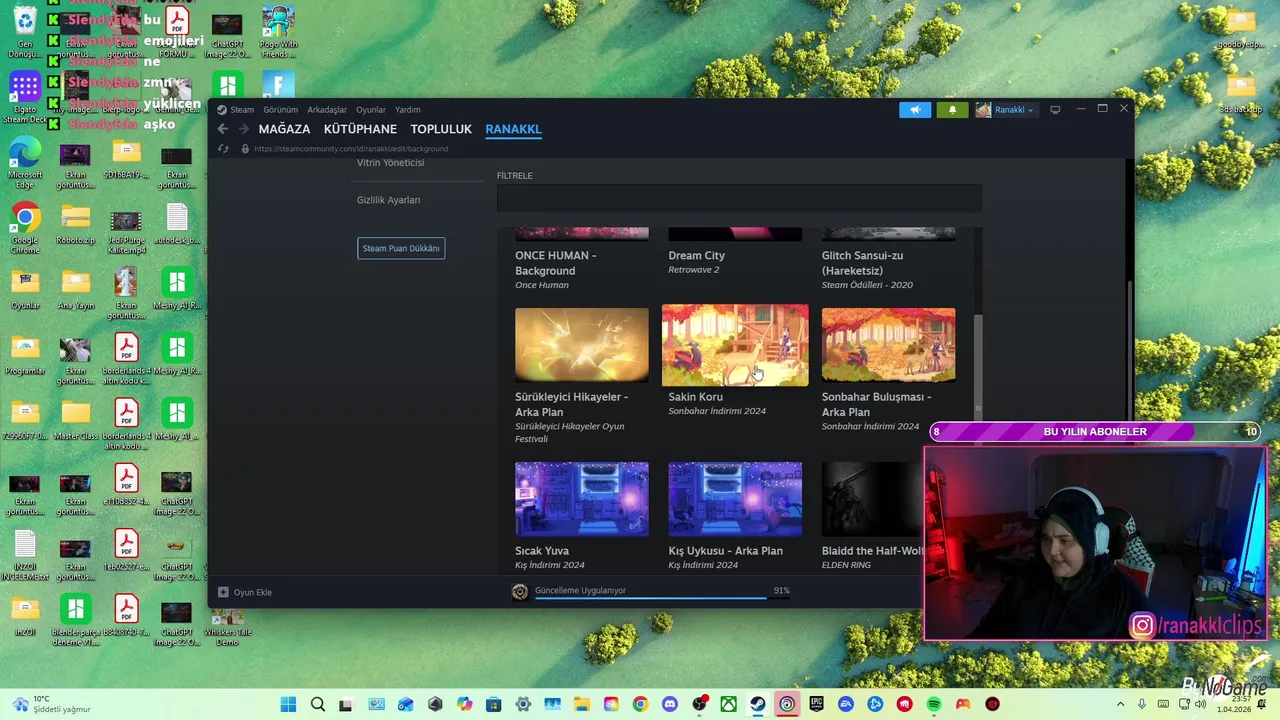Open Xbox app from the taskbar
This screenshot has height=720, width=1280.
(729, 704)
